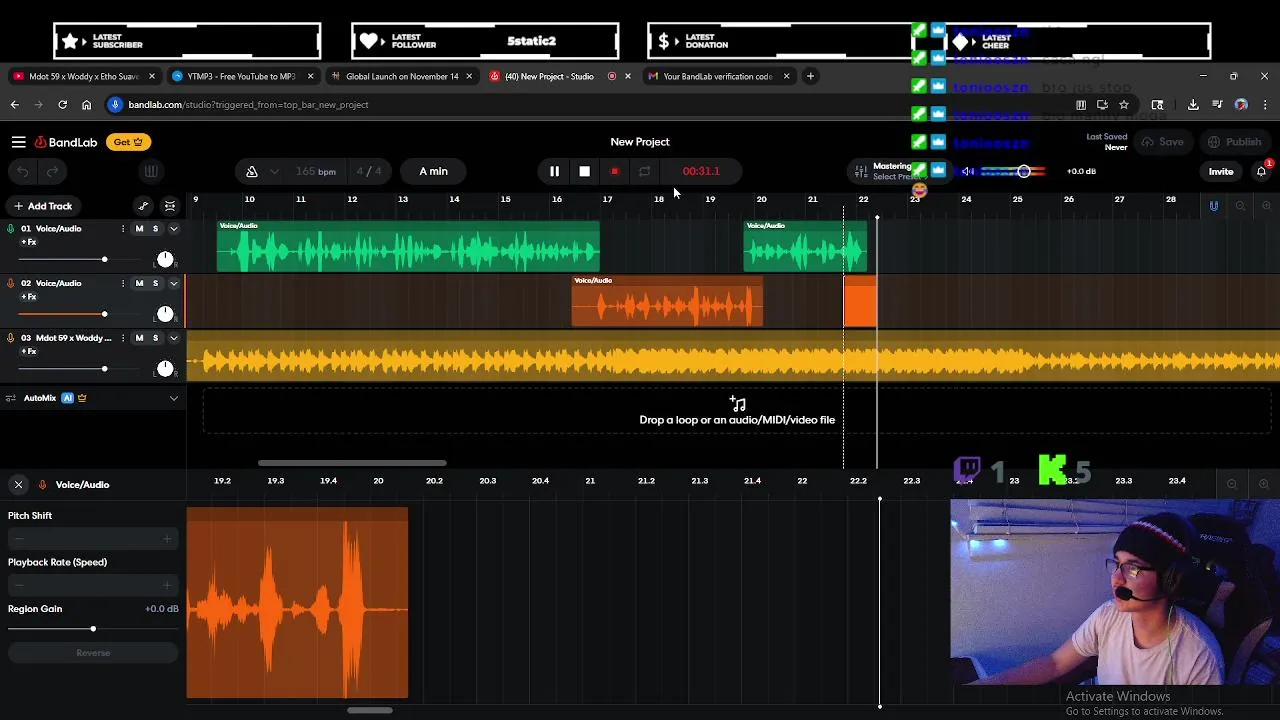Open a new browser tab
Viewport: 1280px width, 720px height.
811,76
